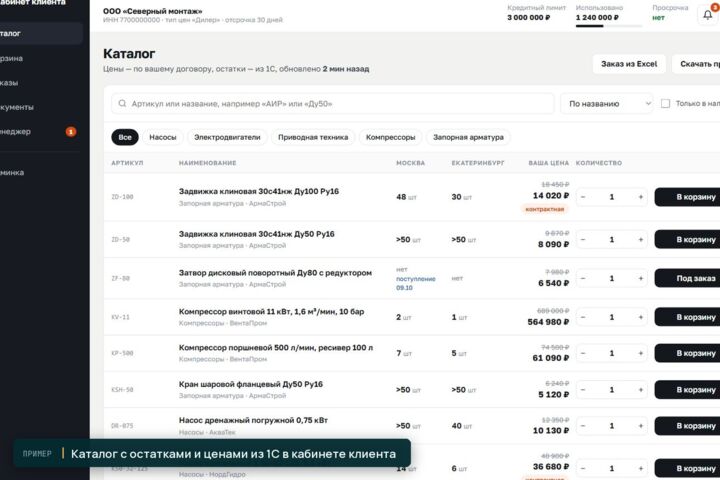Increase quantity for Компрессор поршневой row
Image resolution: width=720 pixels, height=480 pixels.
coord(641,353)
